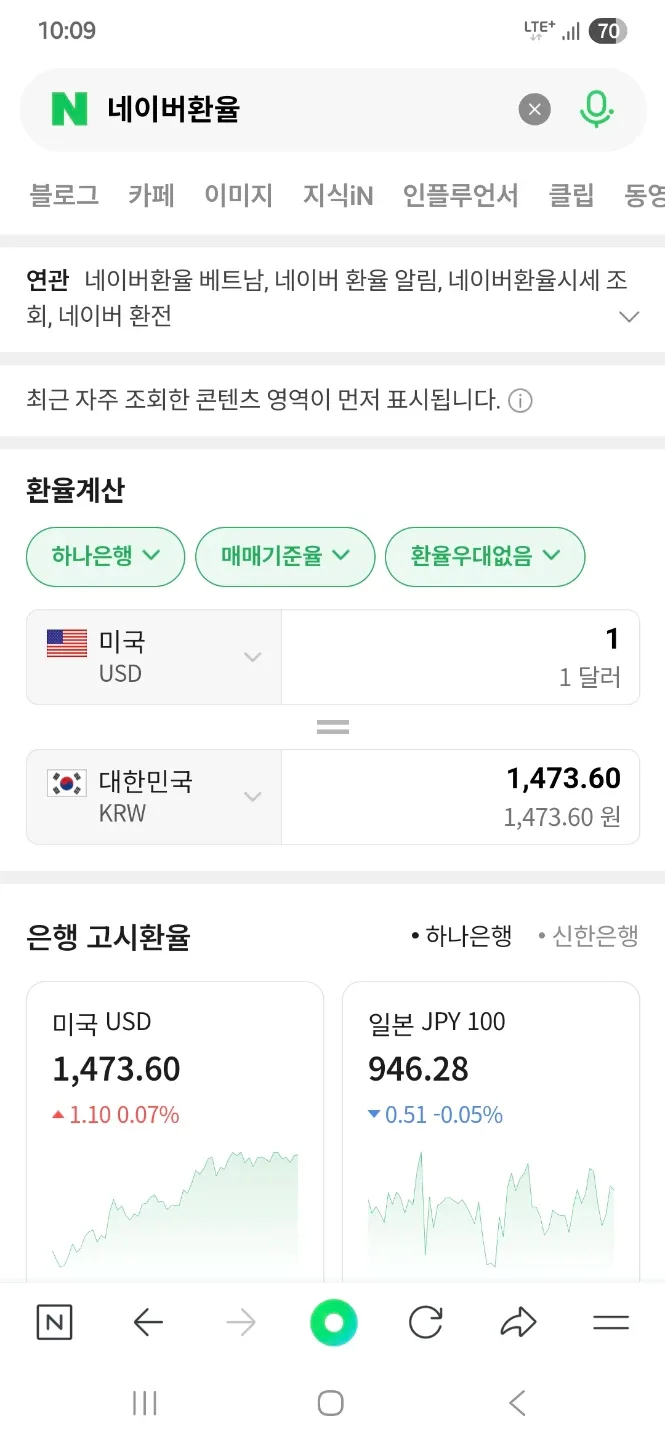The height and width of the screenshot is (1440, 665).
Task: Go back using the bottom back arrow
Action: tap(148, 1323)
